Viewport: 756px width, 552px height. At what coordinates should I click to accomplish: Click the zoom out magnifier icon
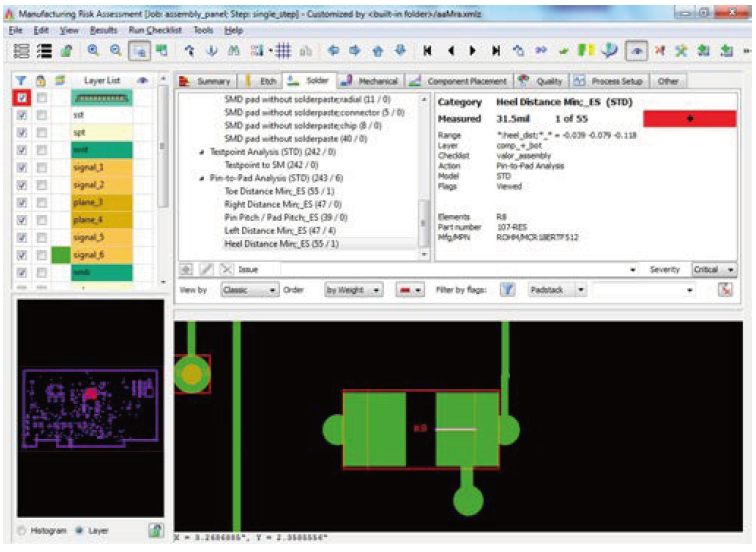click(x=115, y=50)
